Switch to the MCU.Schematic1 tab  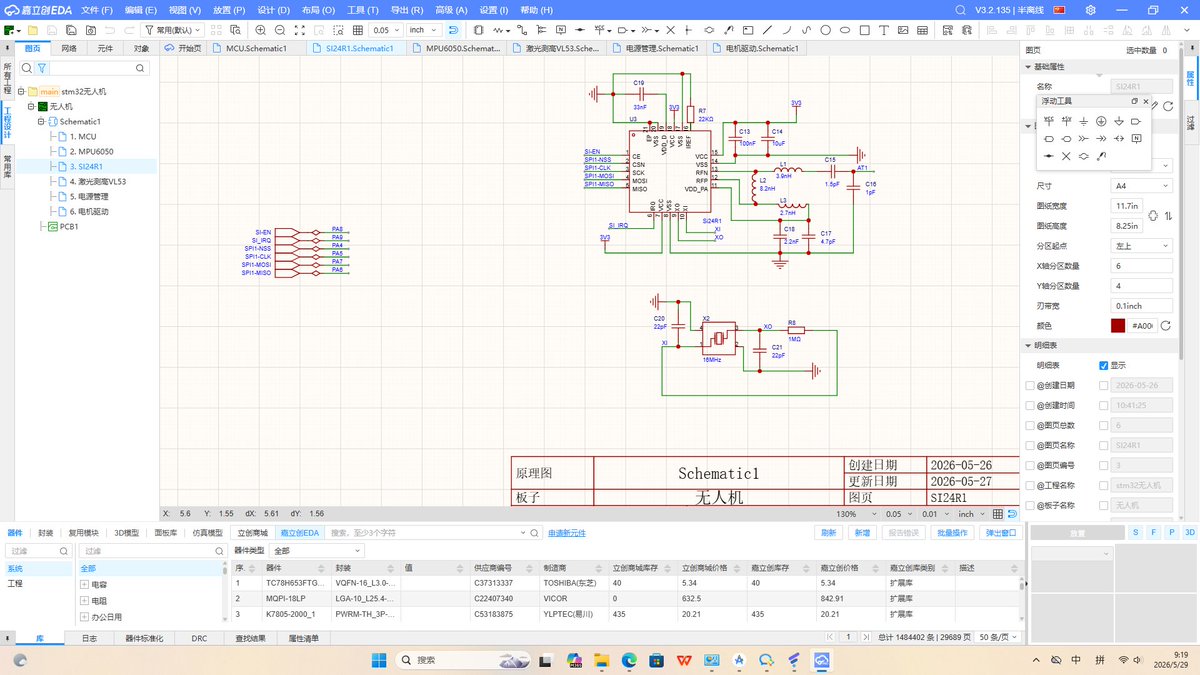(256, 48)
